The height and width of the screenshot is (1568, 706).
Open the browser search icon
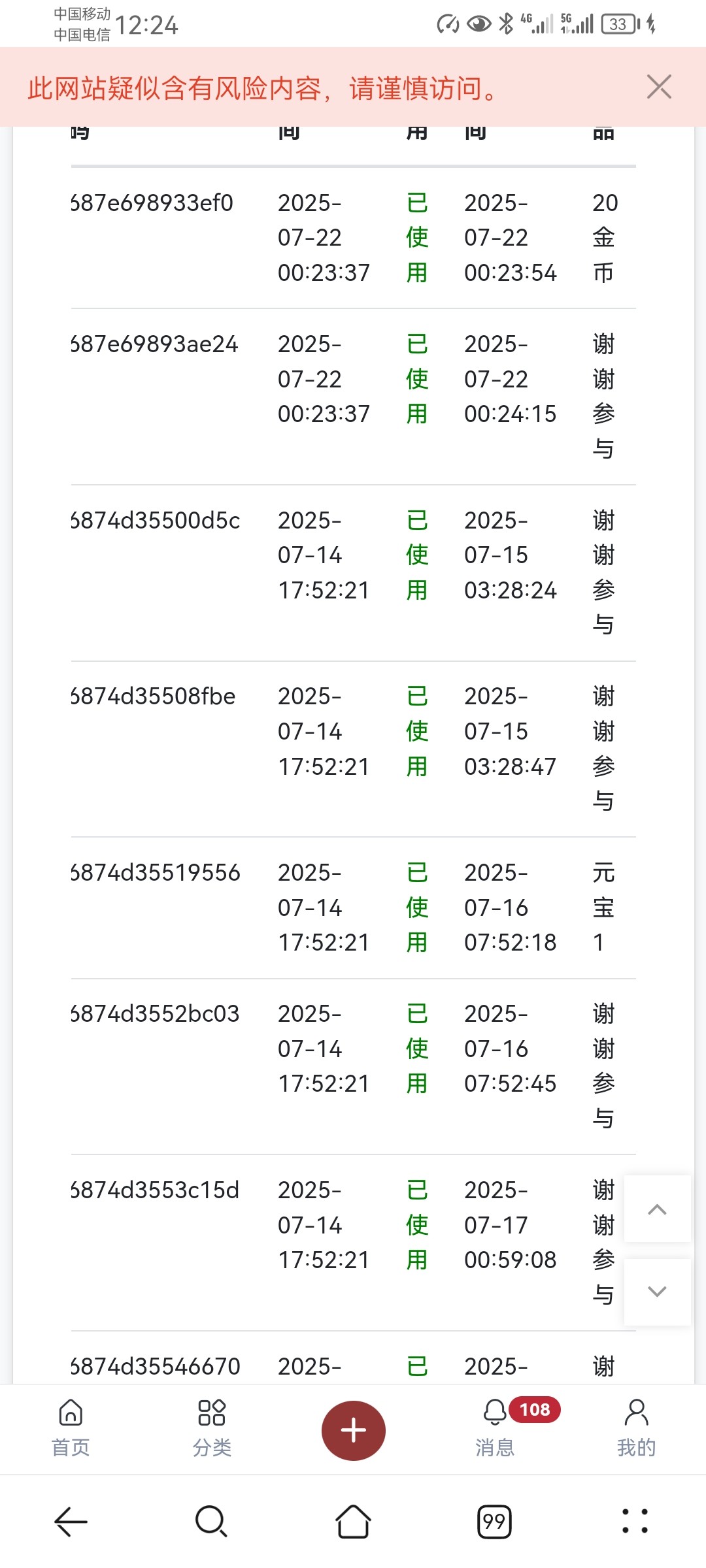coord(211,1522)
